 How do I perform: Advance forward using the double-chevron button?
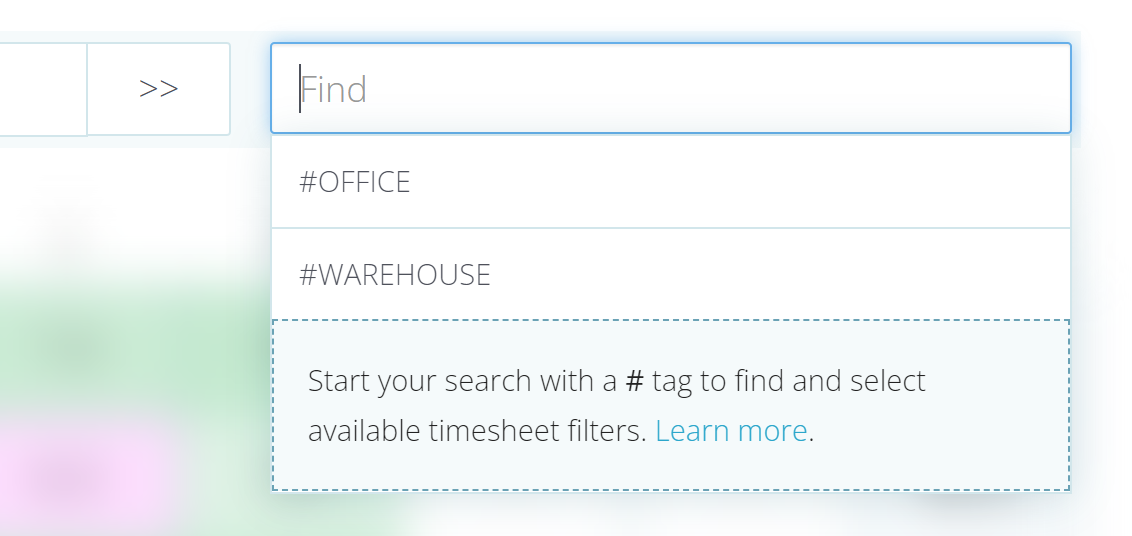coord(158,89)
